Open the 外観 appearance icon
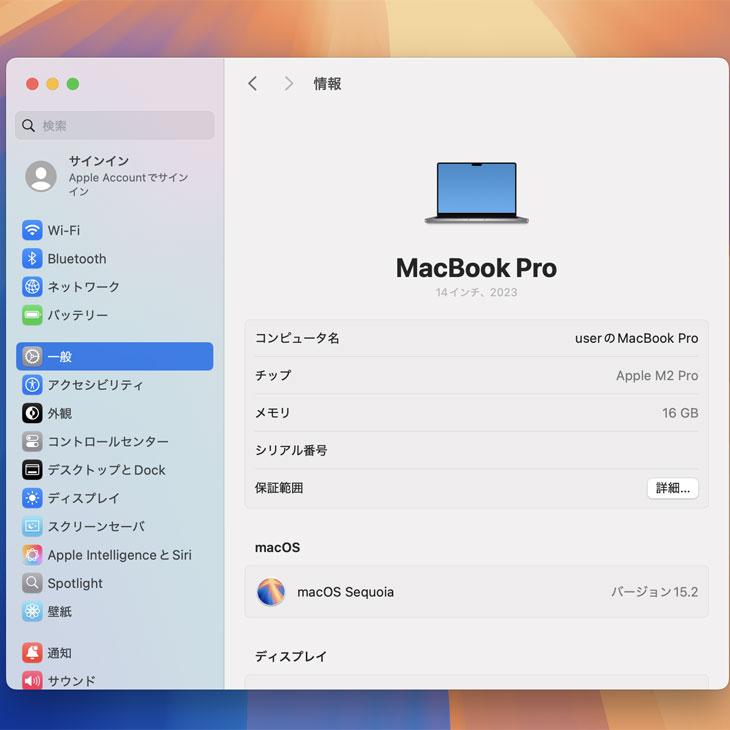Viewport: 730px width, 730px height. coord(32,413)
